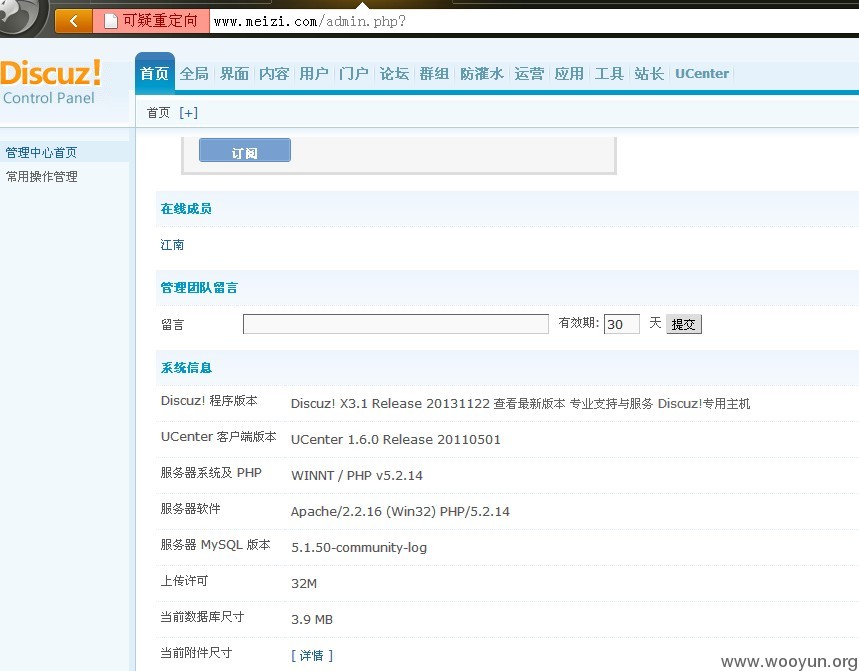Click online member 江南
The width and height of the screenshot is (859, 671).
click(172, 244)
